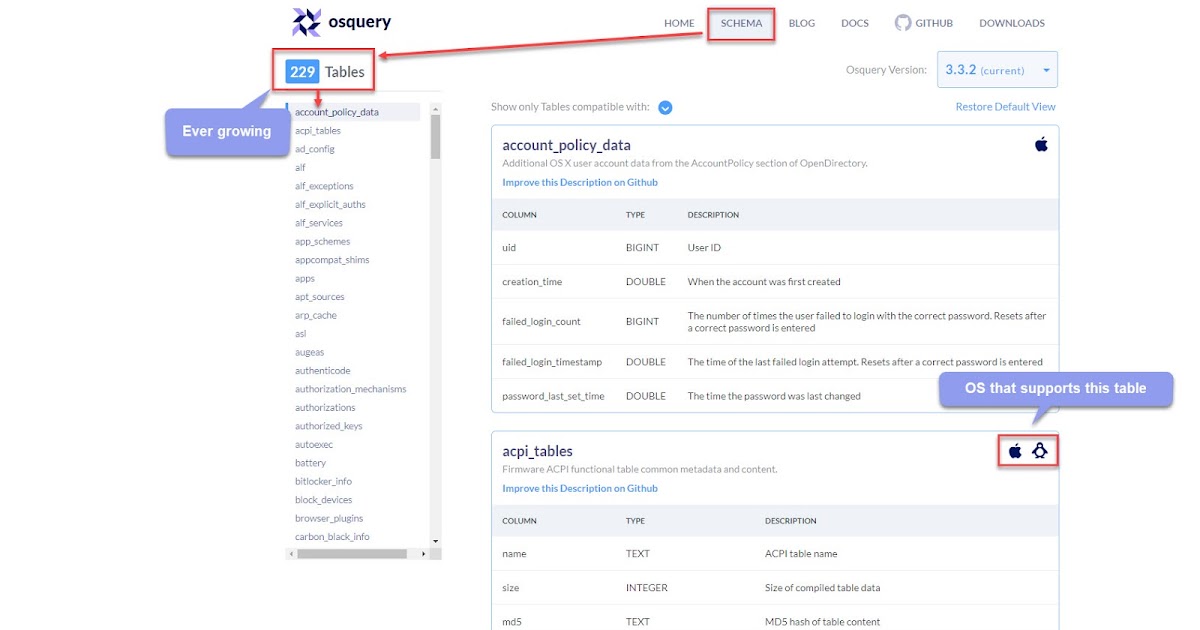Click Apple icon on account_policy_data card
Screen dimensions: 1200x630
pos(1041,145)
